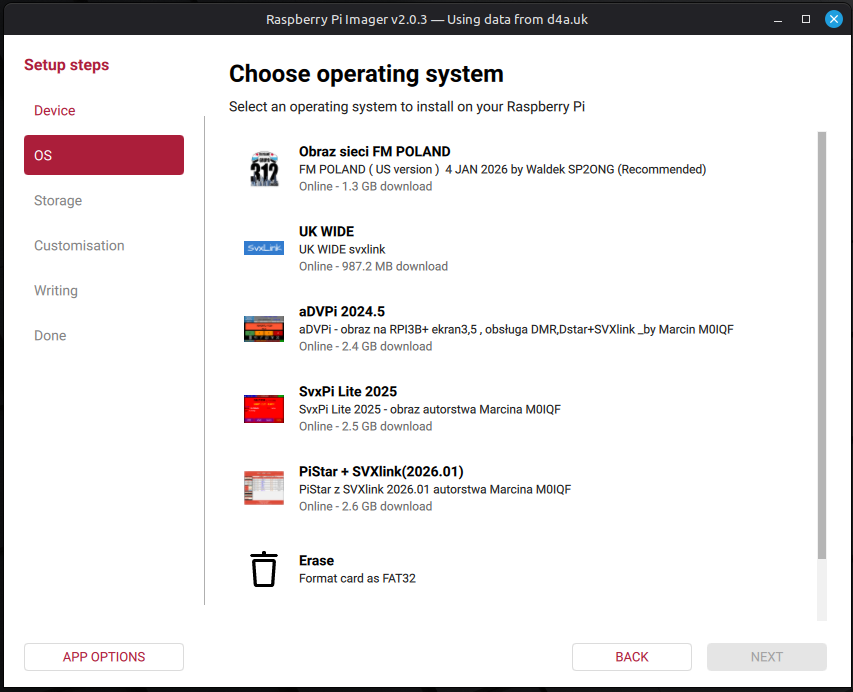This screenshot has width=853, height=692.
Task: Close the Raspberry Pi Imager window
Action: coord(833,19)
